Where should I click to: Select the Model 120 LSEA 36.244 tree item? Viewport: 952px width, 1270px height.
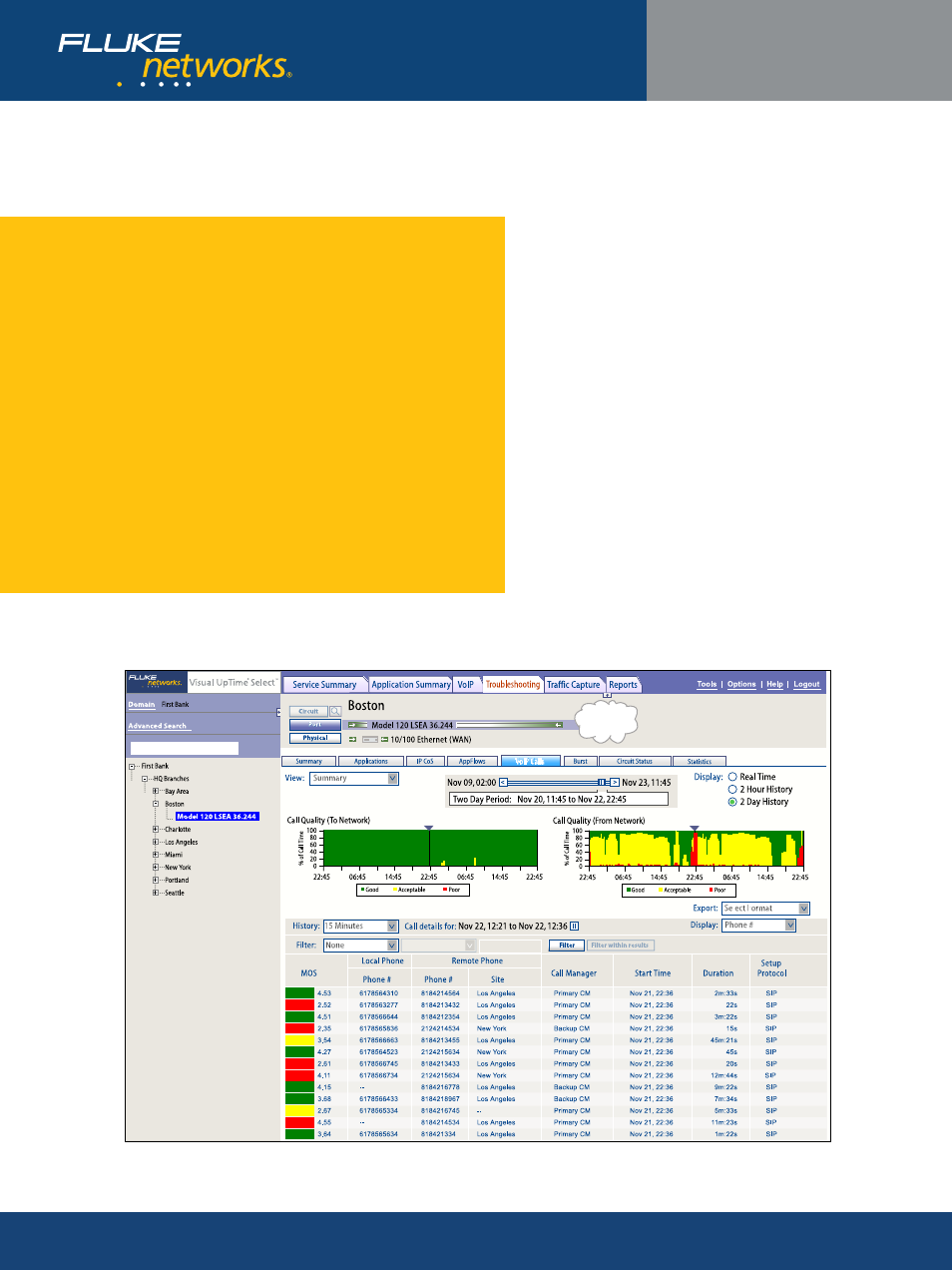[x=217, y=817]
